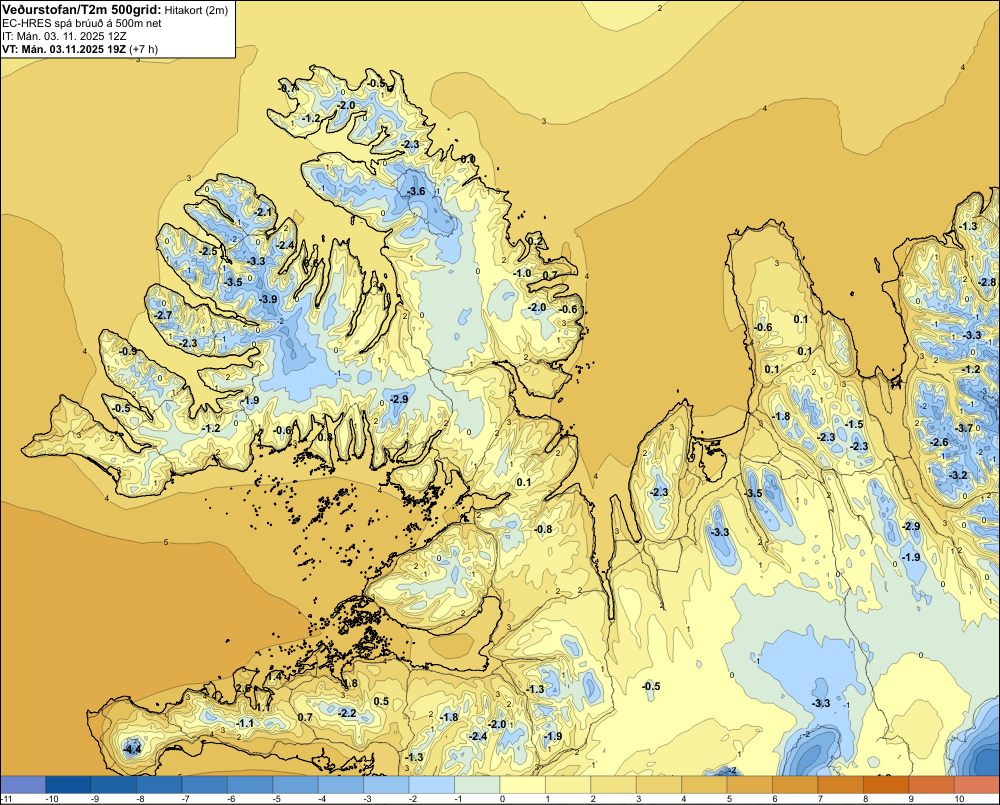Click the -1.5 temperature label
The height and width of the screenshot is (805, 1000).
pos(855,424)
